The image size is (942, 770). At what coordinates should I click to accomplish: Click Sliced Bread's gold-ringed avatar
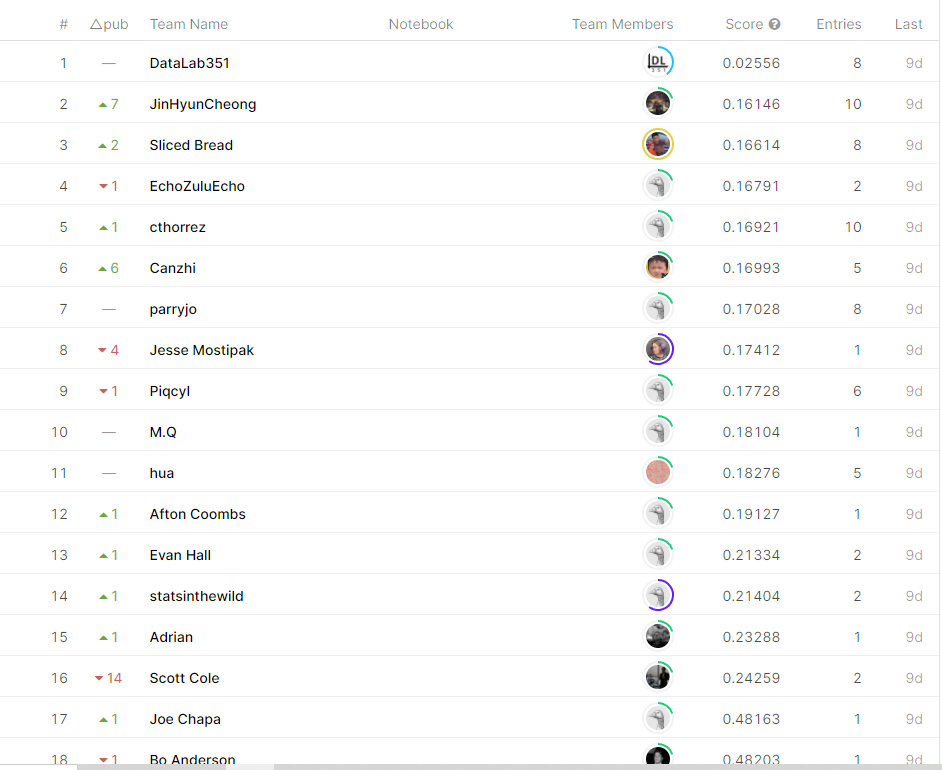click(x=657, y=145)
